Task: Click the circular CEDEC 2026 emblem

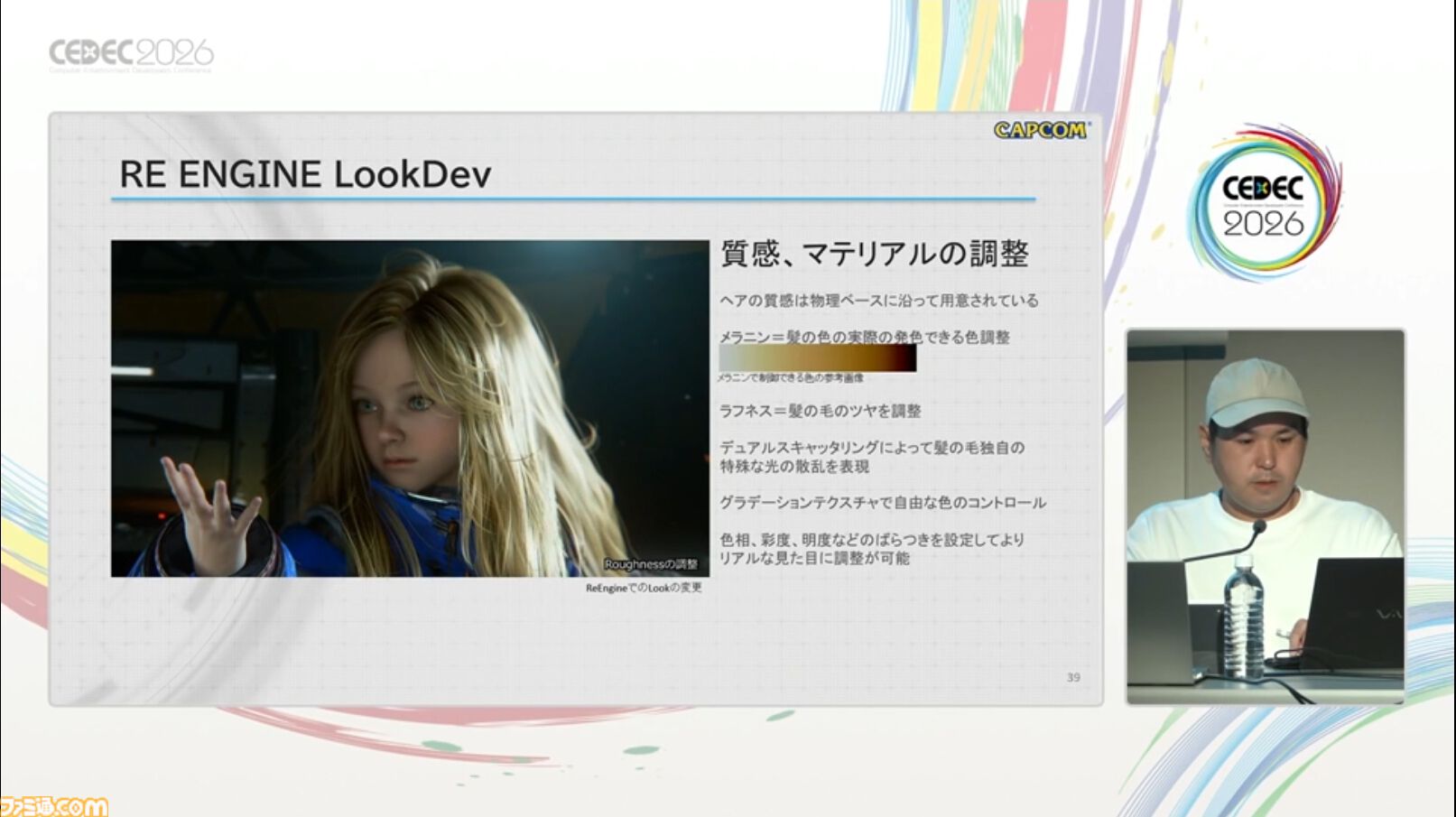Action: coord(1264,202)
